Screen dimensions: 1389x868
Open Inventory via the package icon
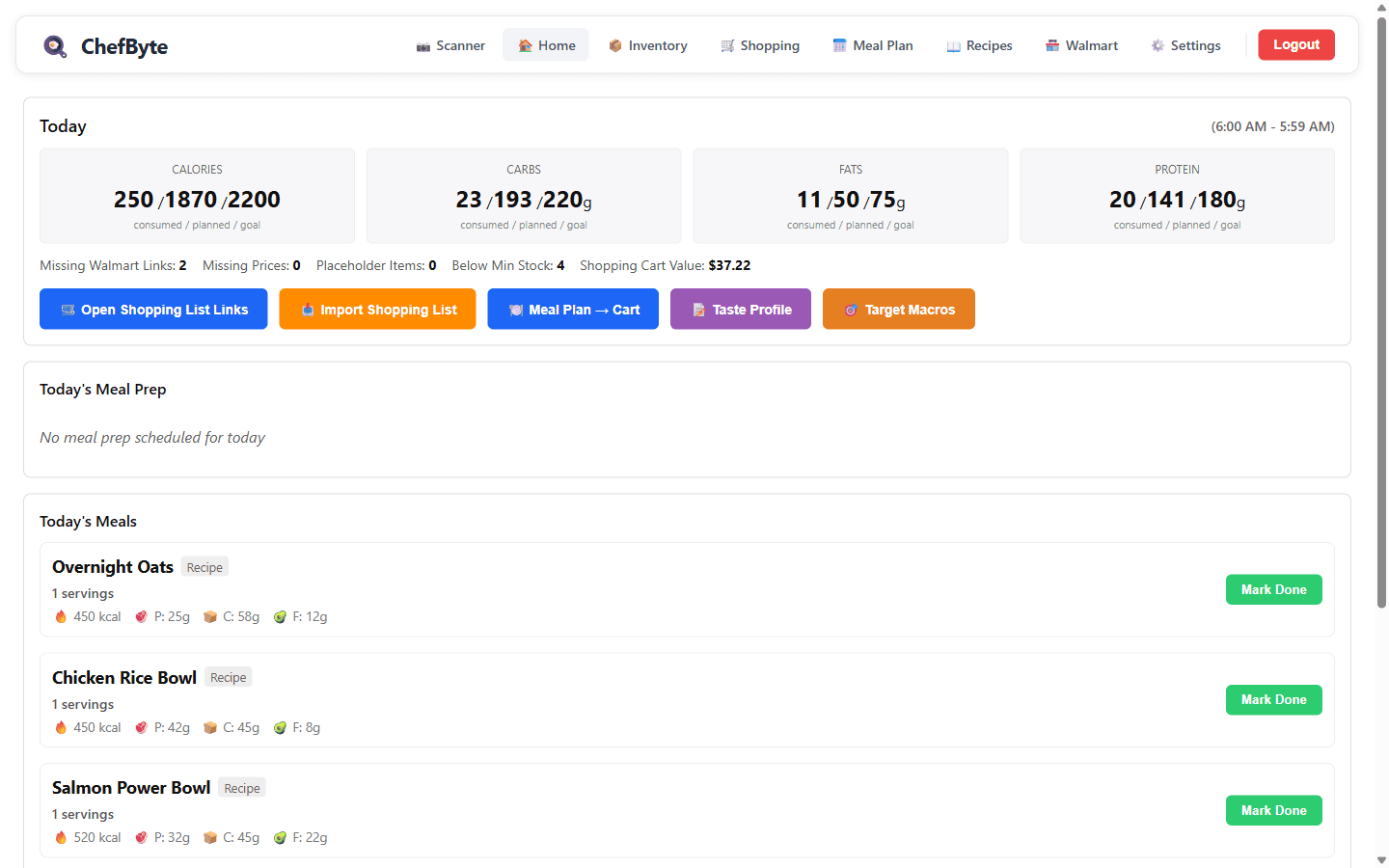pyautogui.click(x=614, y=44)
